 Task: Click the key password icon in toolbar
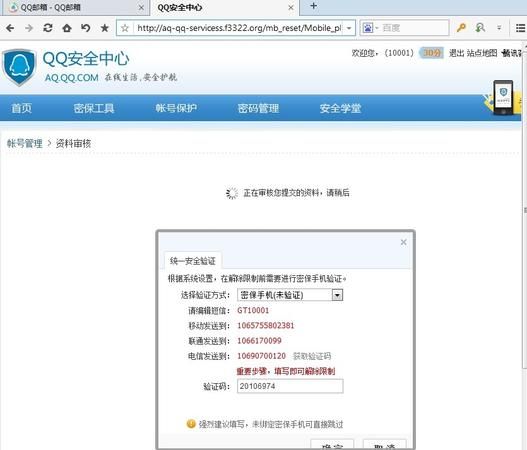[x=461, y=28]
